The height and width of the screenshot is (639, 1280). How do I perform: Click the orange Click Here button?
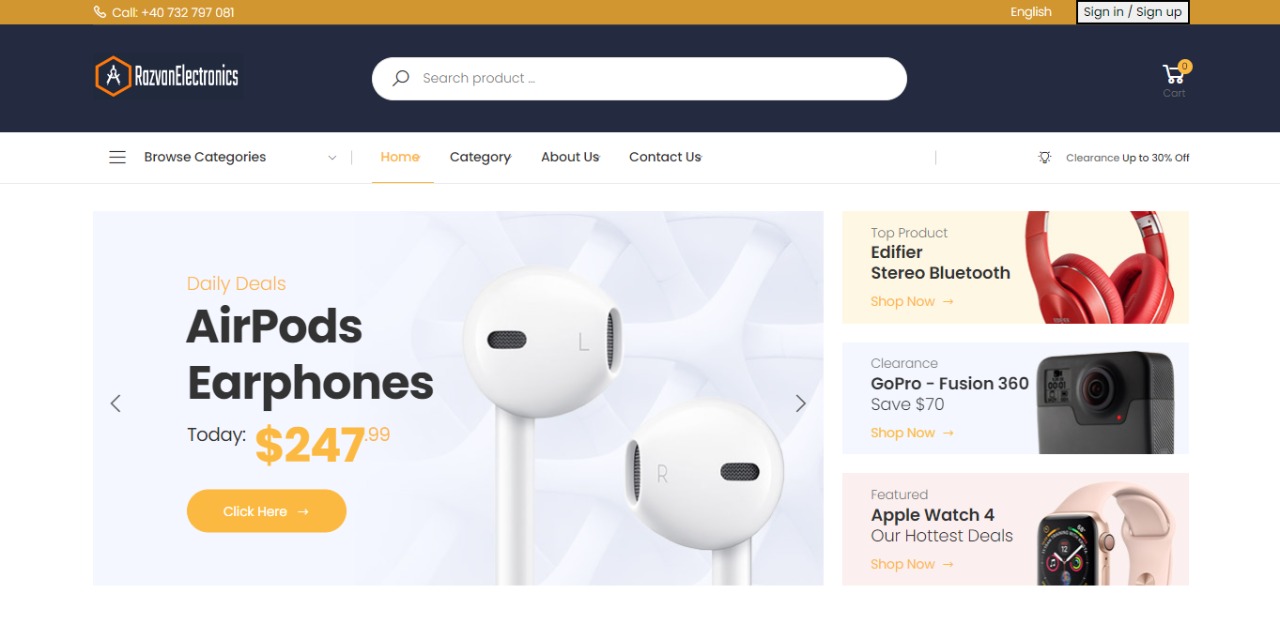tap(266, 511)
